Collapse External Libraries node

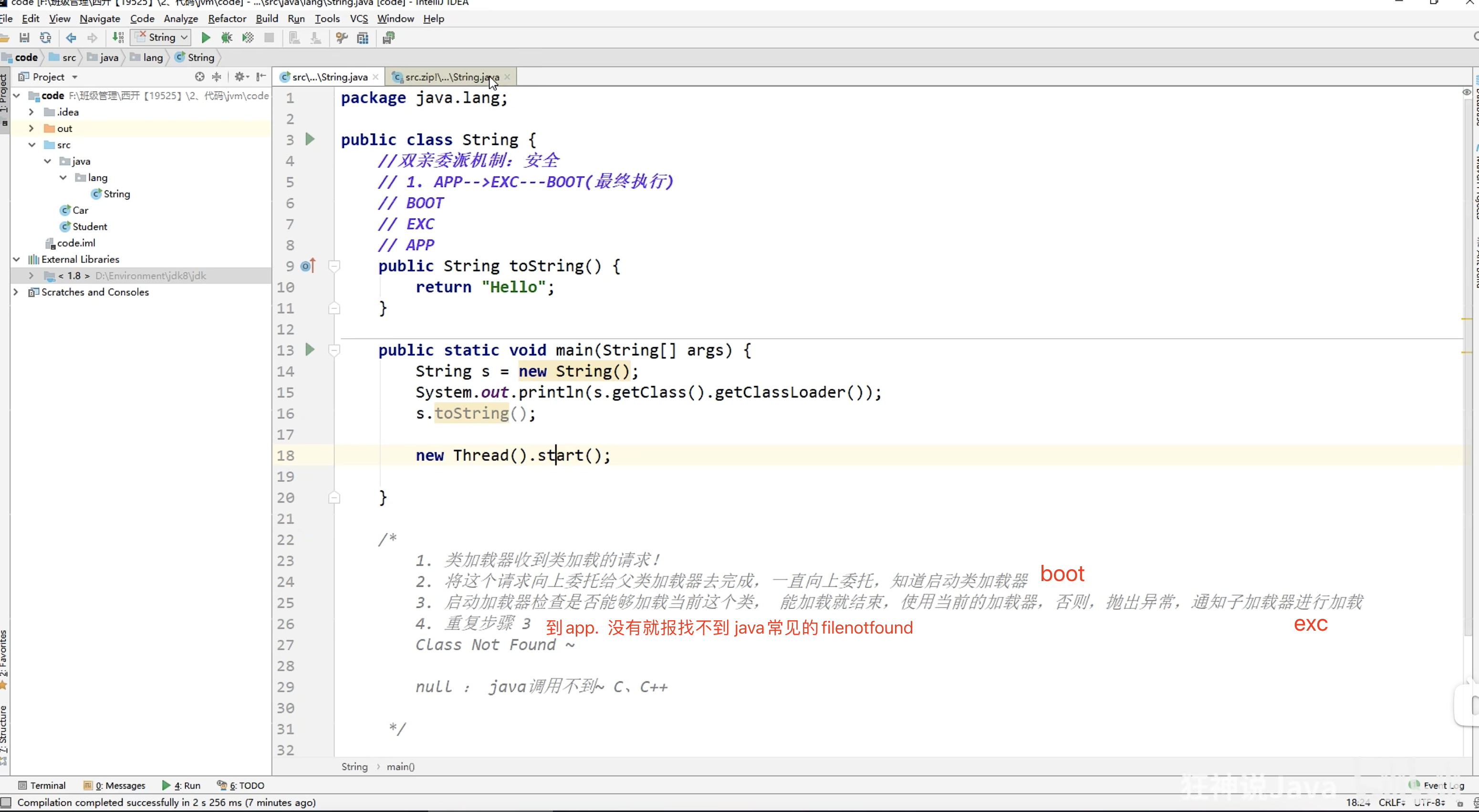click(x=17, y=259)
